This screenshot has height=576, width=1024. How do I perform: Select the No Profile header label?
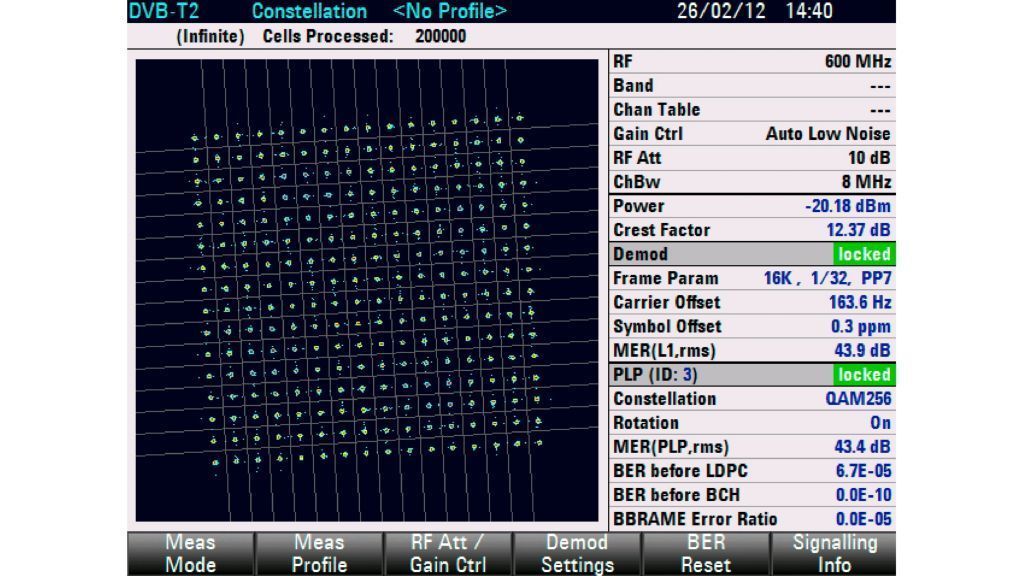click(450, 12)
